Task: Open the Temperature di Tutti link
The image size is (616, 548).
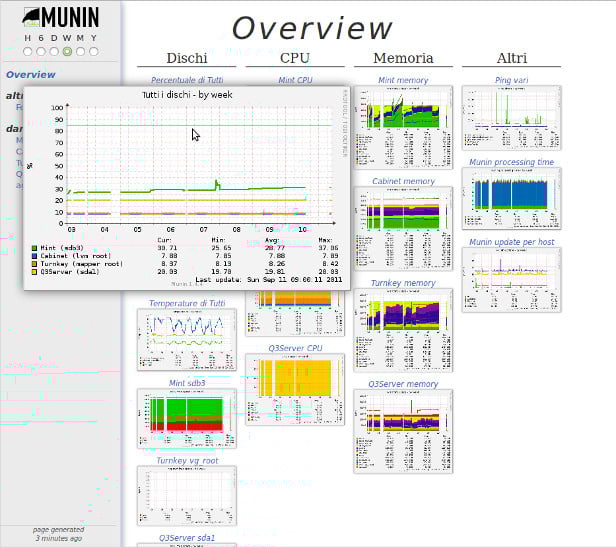Action: tap(187, 303)
